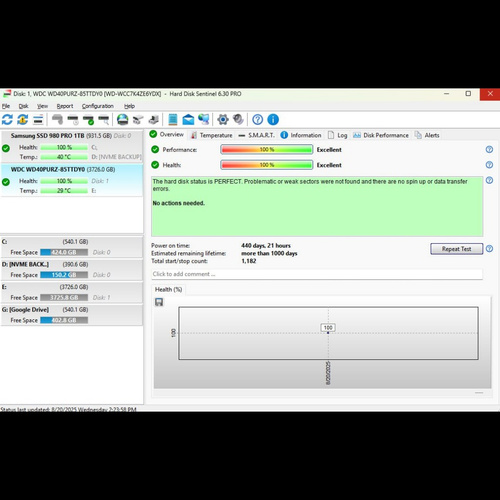The width and height of the screenshot is (500, 500).
Task: Switch to the Temperature tab
Action: (x=211, y=135)
